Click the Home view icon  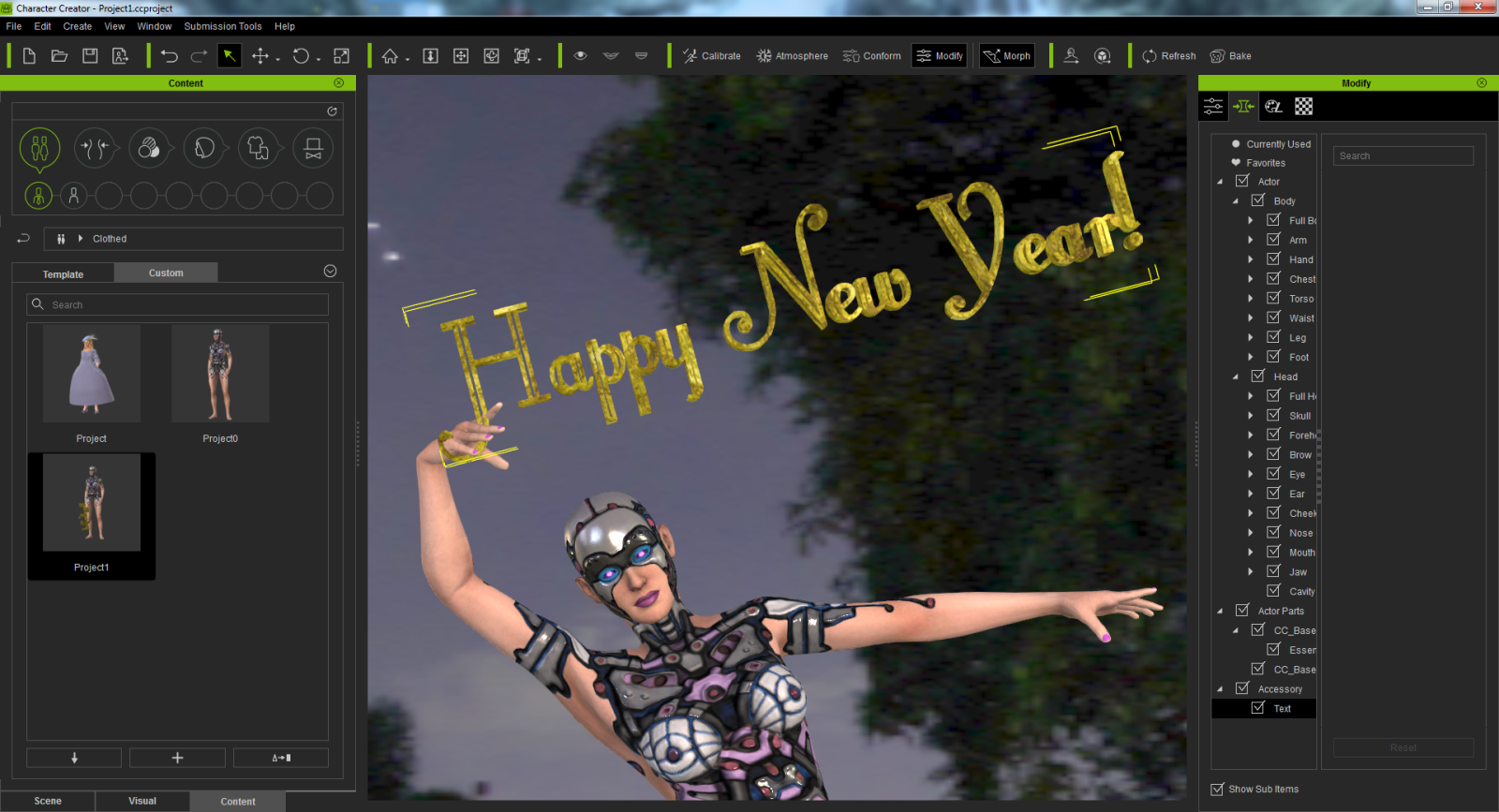coord(391,56)
